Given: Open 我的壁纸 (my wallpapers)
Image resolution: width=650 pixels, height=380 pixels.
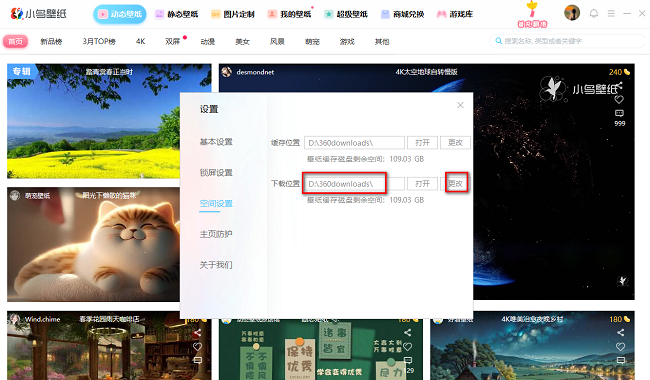Looking at the screenshot, I should coord(289,14).
